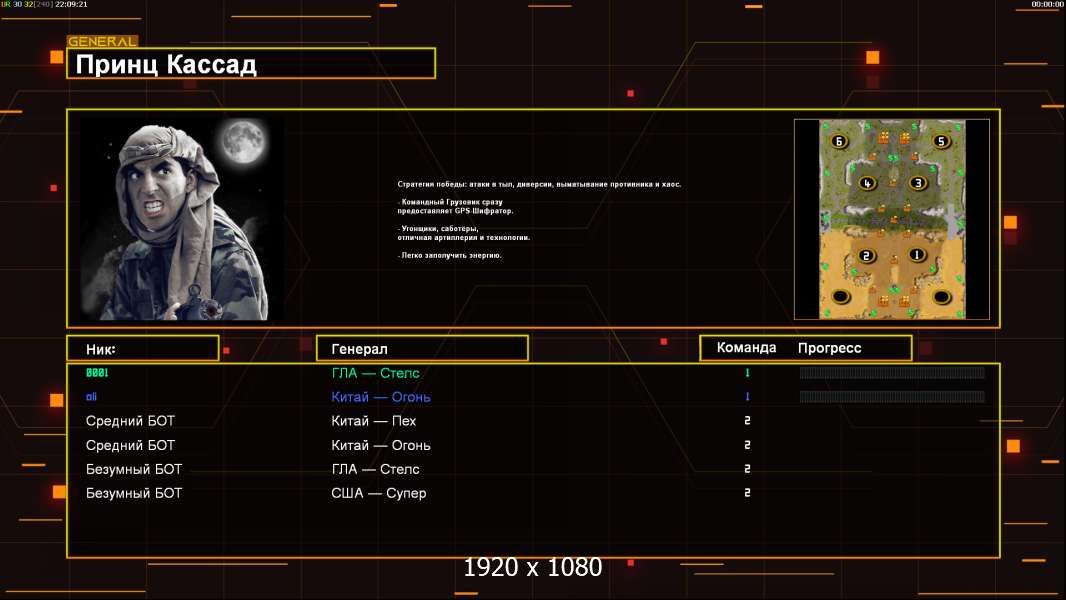Click the "Легко заполучить энергию" description line
1066x600 pixels.
click(450, 255)
